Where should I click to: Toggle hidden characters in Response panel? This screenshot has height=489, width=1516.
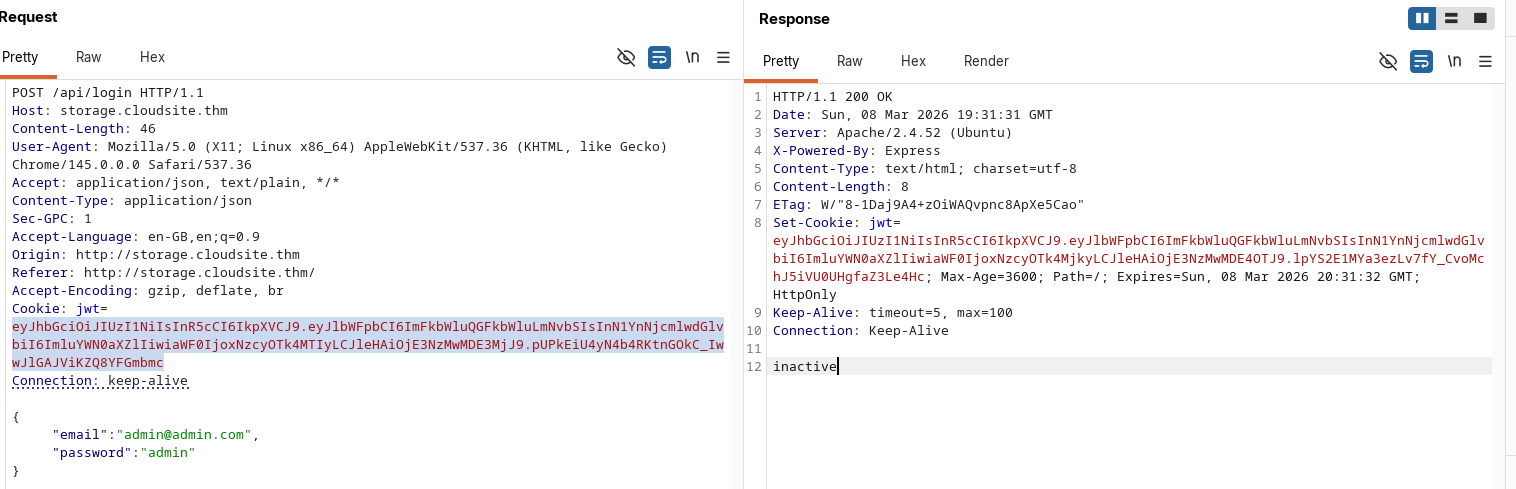(1388, 61)
